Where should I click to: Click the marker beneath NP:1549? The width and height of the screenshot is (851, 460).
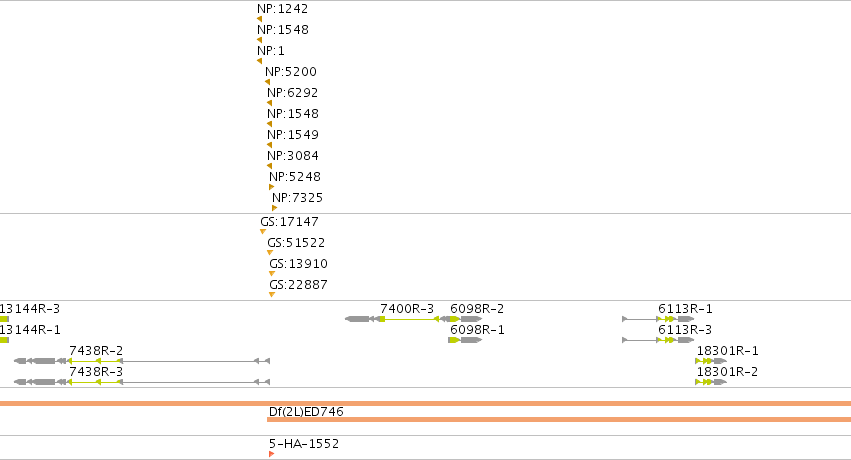coord(269,145)
